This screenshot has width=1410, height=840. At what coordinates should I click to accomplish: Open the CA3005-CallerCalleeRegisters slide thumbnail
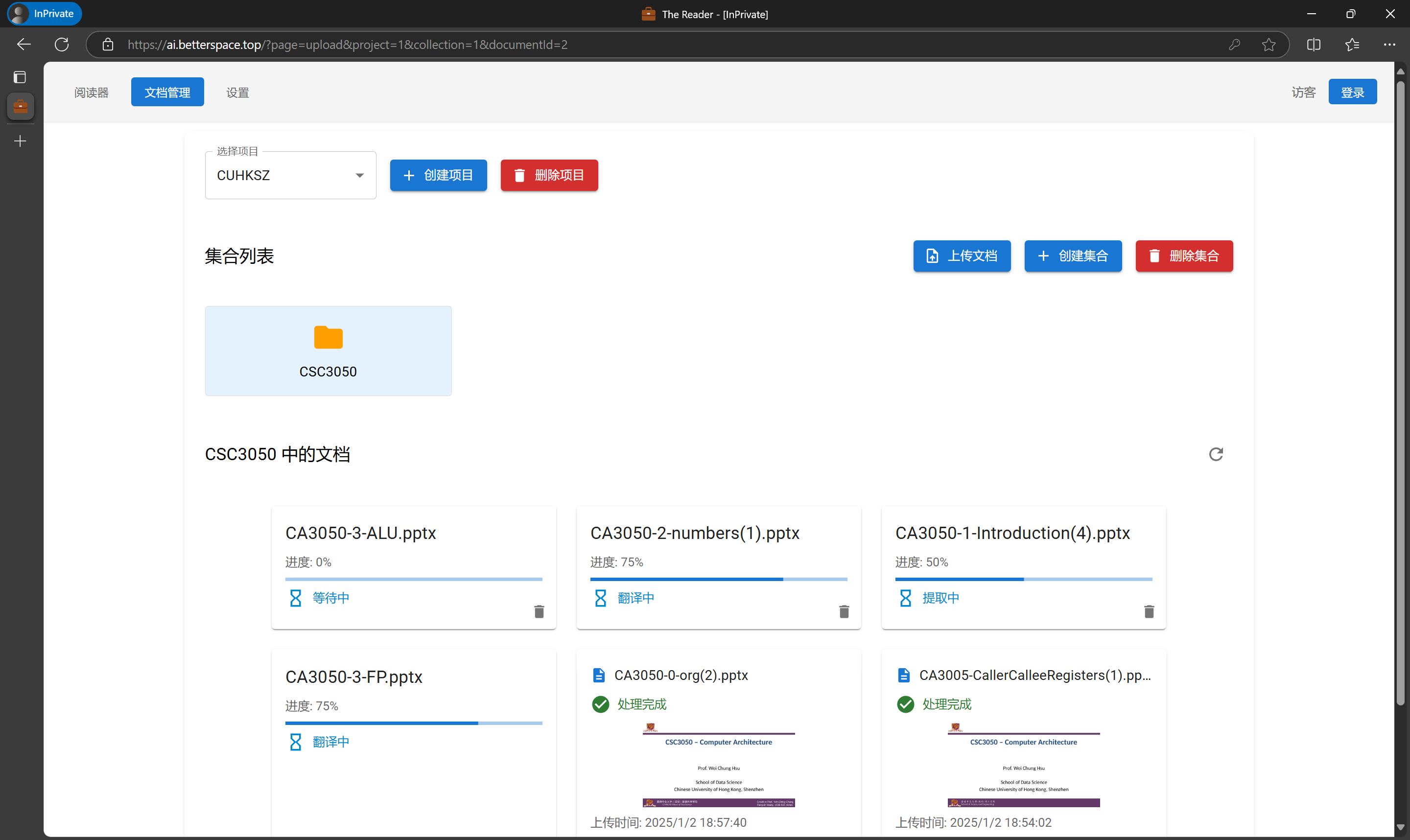[x=1023, y=765]
